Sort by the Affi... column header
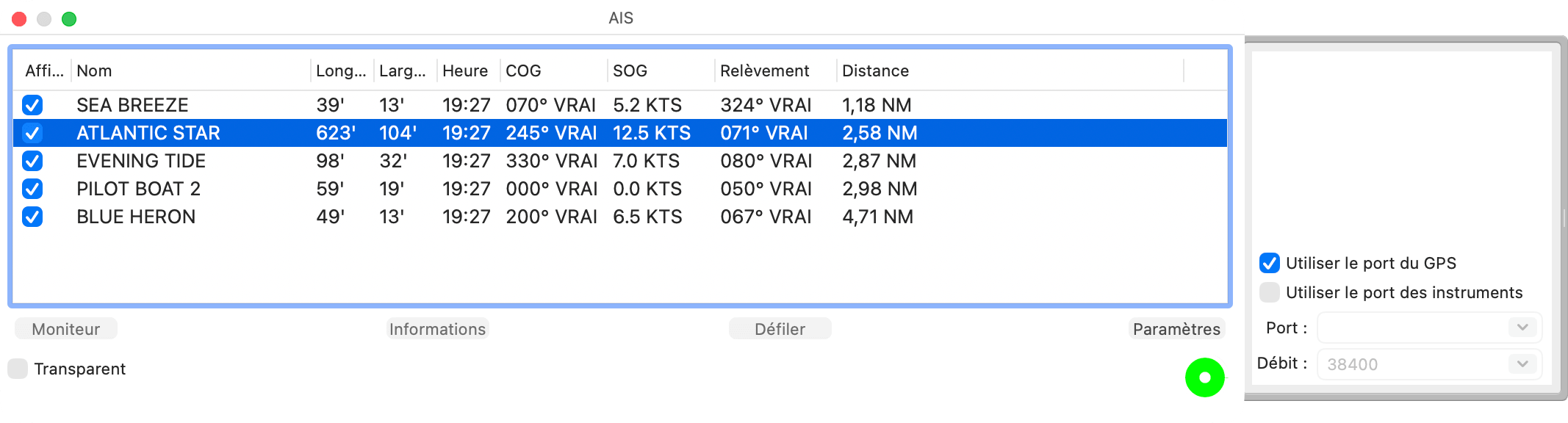The width and height of the screenshot is (1568, 423). [44, 70]
